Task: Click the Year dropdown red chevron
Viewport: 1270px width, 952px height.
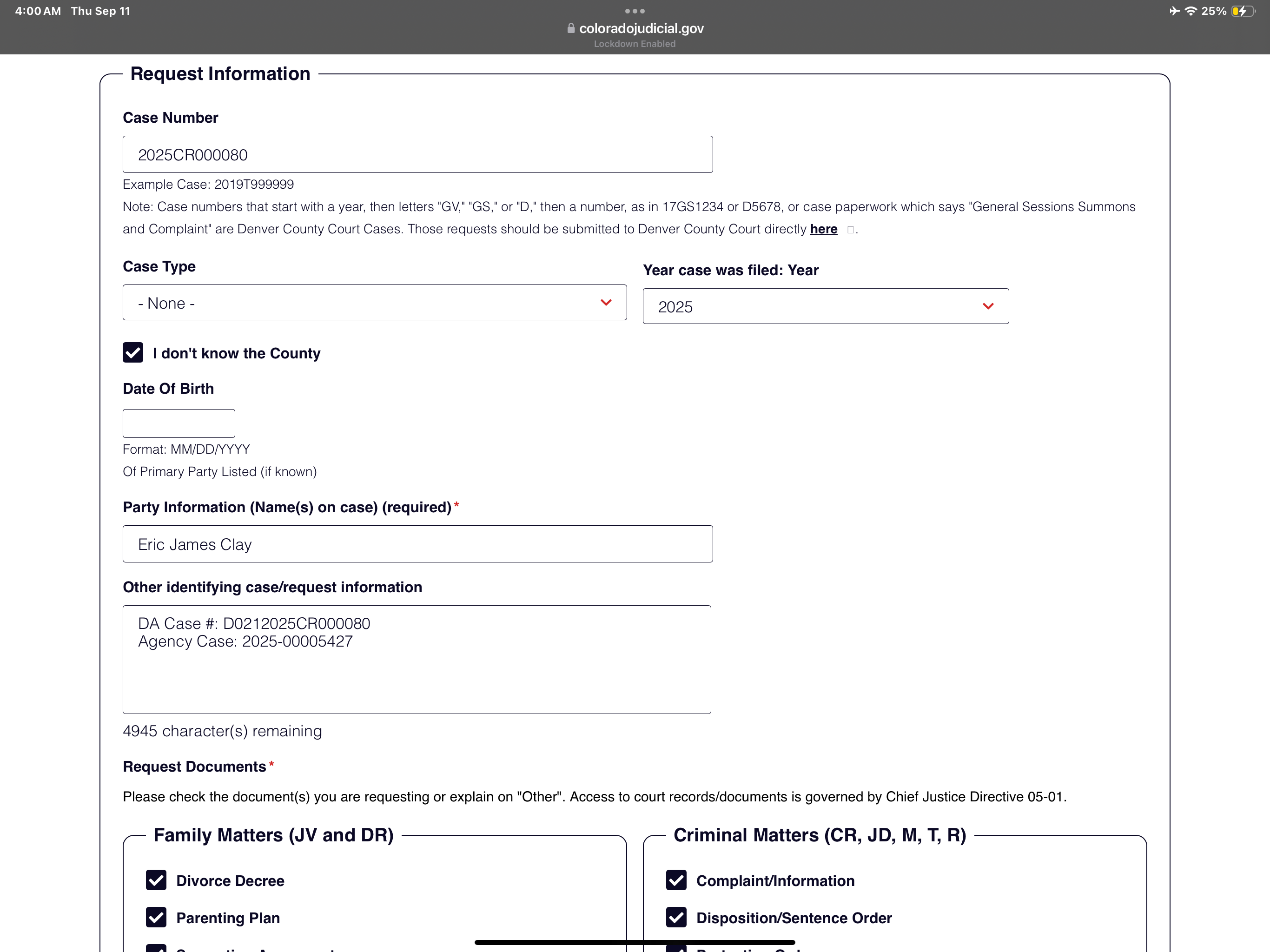Action: coord(987,306)
